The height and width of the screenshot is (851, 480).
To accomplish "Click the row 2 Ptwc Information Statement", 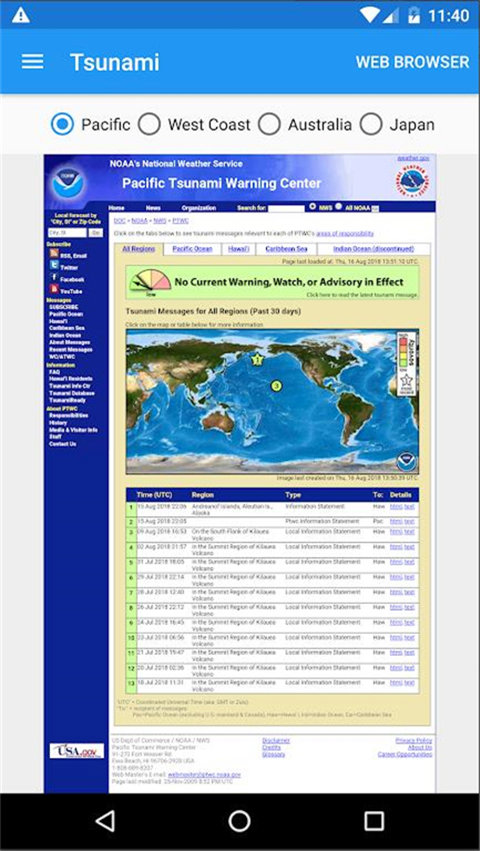I will (x=322, y=521).
